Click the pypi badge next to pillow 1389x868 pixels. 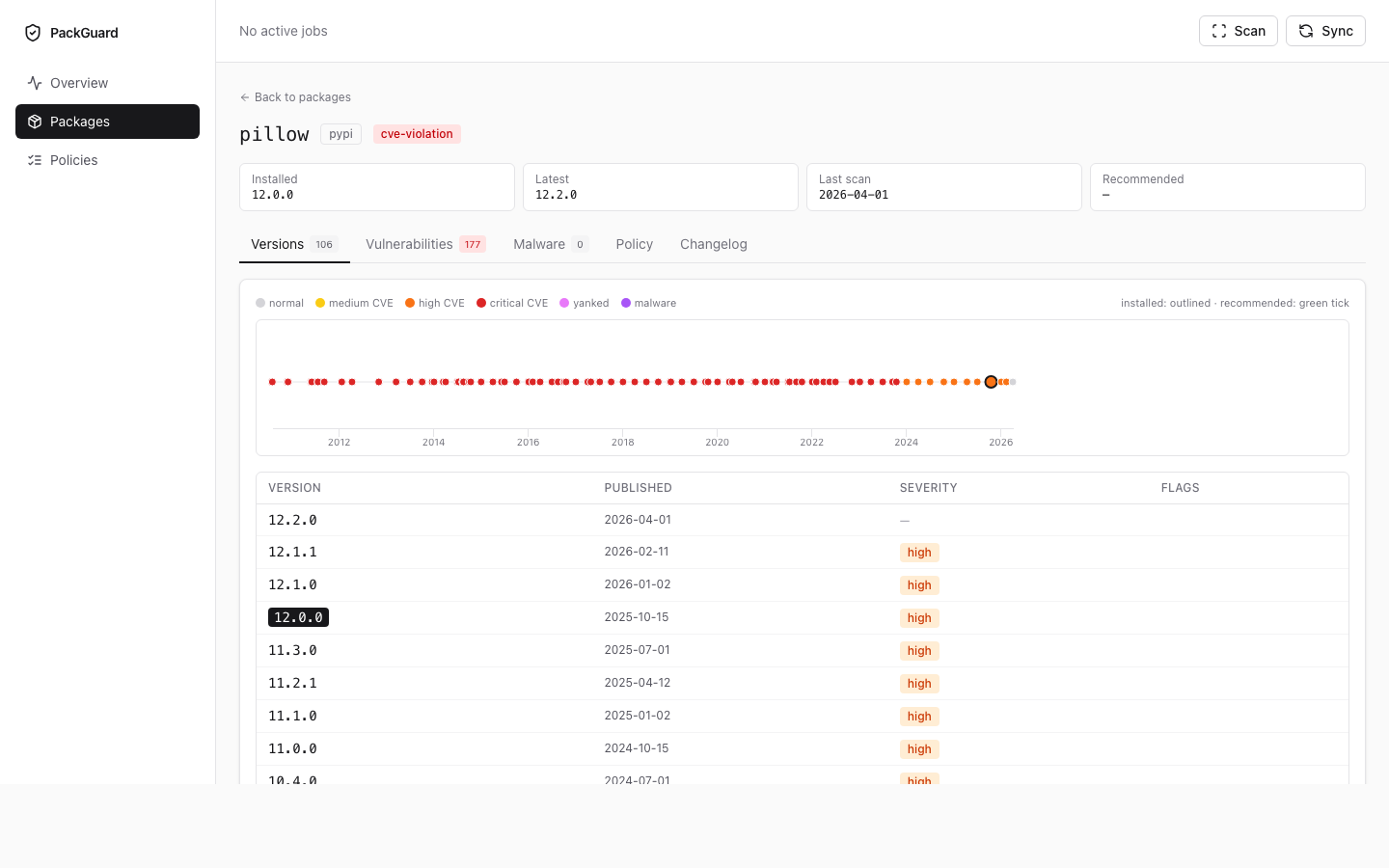[340, 134]
